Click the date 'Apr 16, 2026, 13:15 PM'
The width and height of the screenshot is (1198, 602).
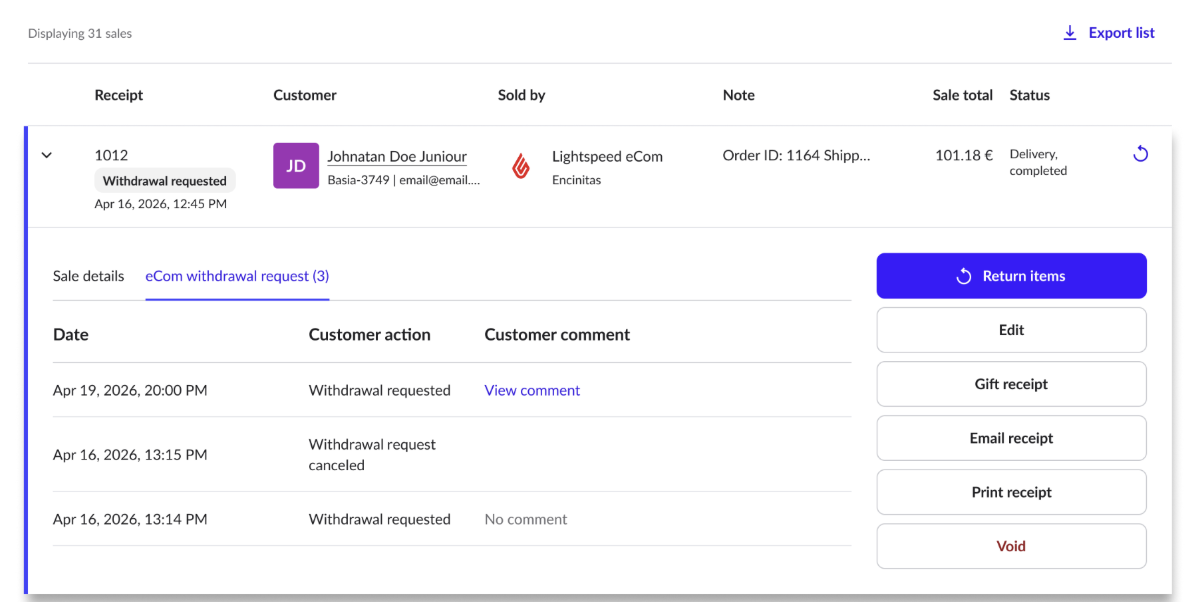coord(130,455)
